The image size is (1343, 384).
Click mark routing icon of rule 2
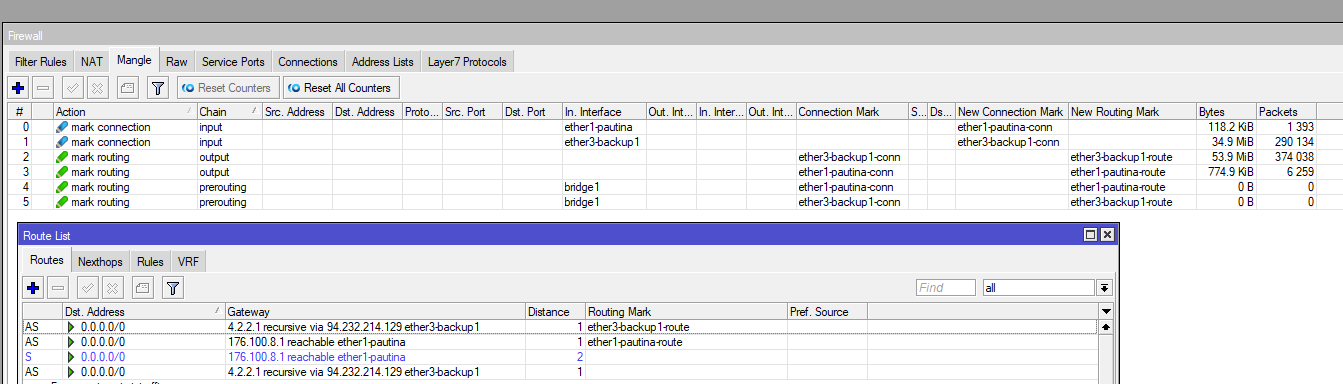[62, 157]
